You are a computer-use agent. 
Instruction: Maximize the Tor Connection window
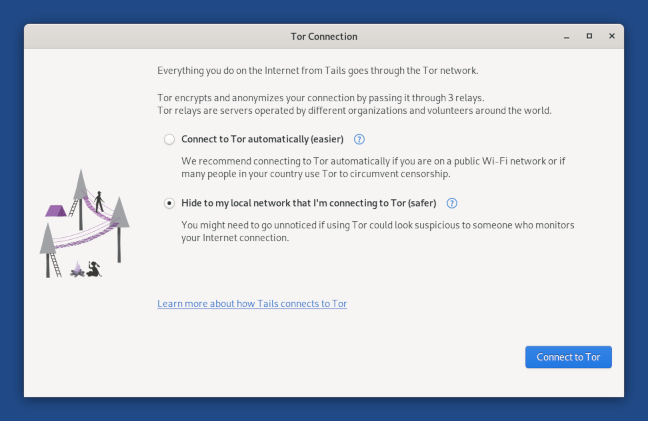coord(589,36)
